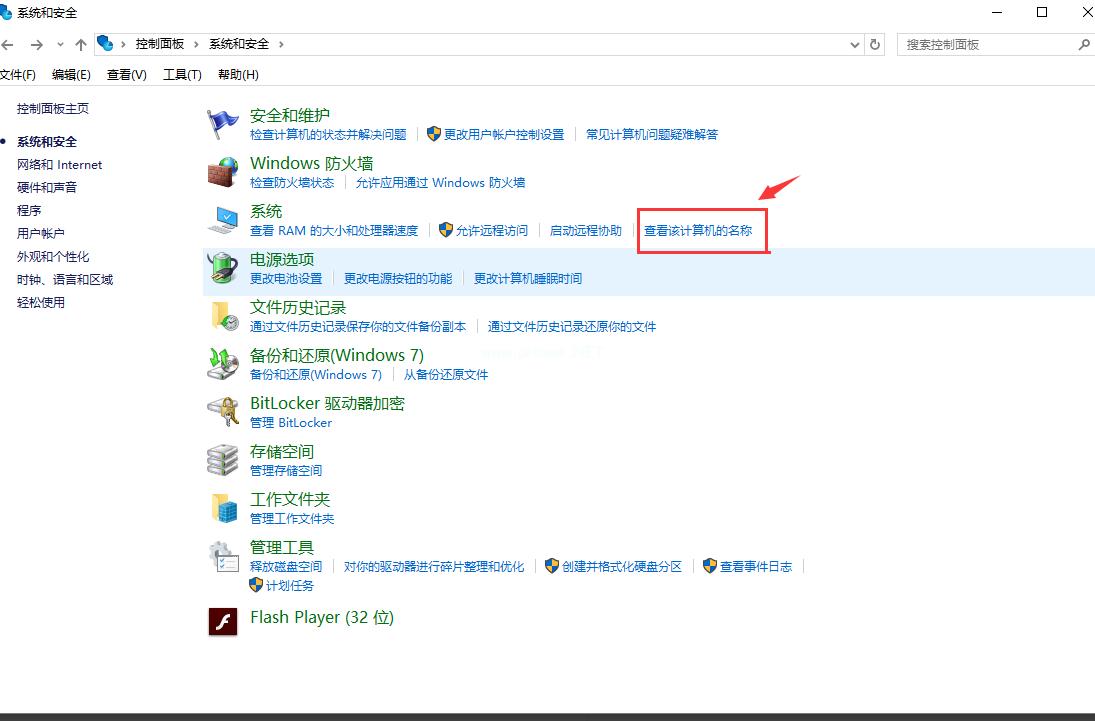
Task: Click 释放磁盘空间 link
Action: click(x=286, y=567)
